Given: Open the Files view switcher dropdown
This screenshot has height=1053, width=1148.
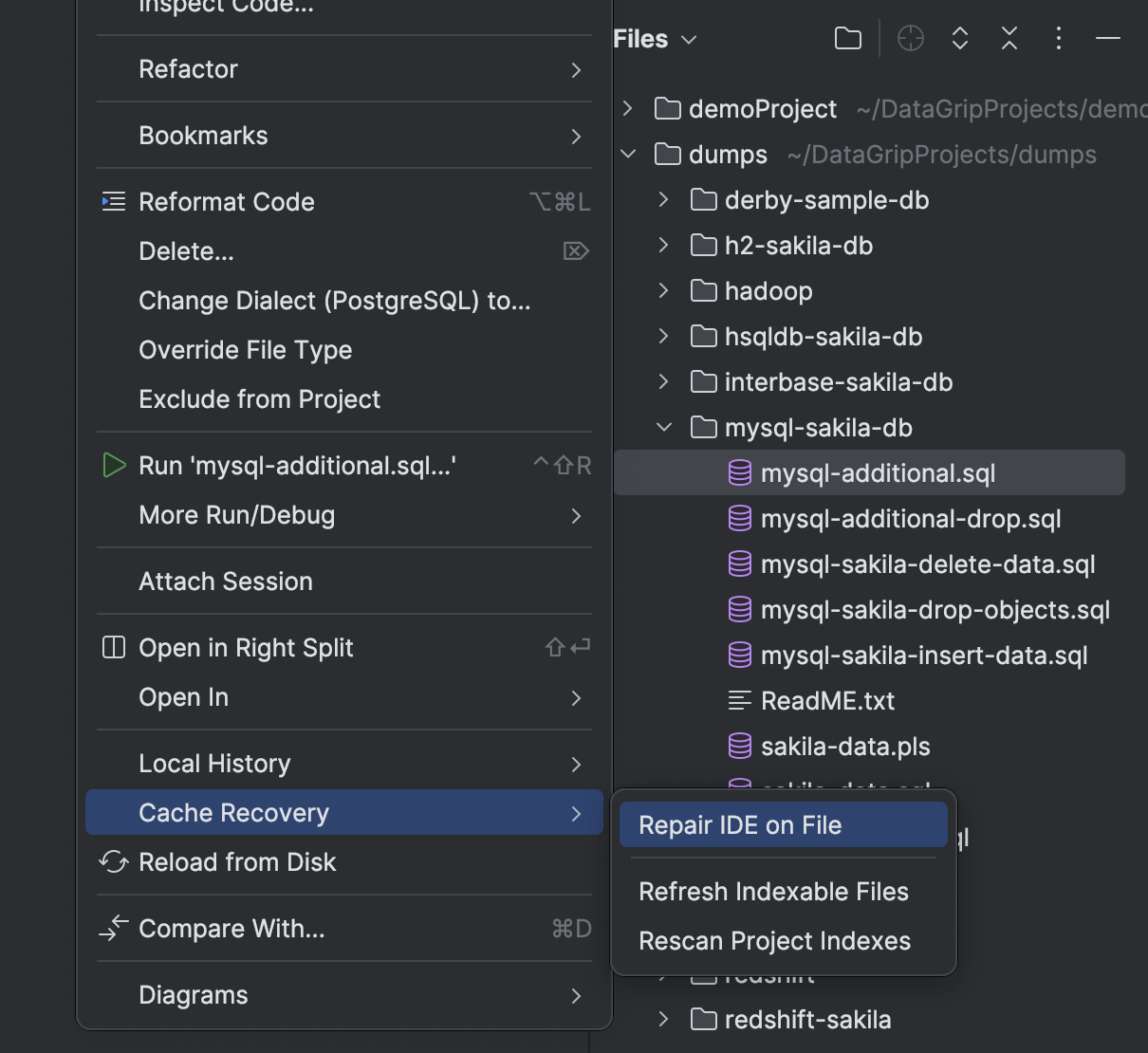Looking at the screenshot, I should 690,39.
